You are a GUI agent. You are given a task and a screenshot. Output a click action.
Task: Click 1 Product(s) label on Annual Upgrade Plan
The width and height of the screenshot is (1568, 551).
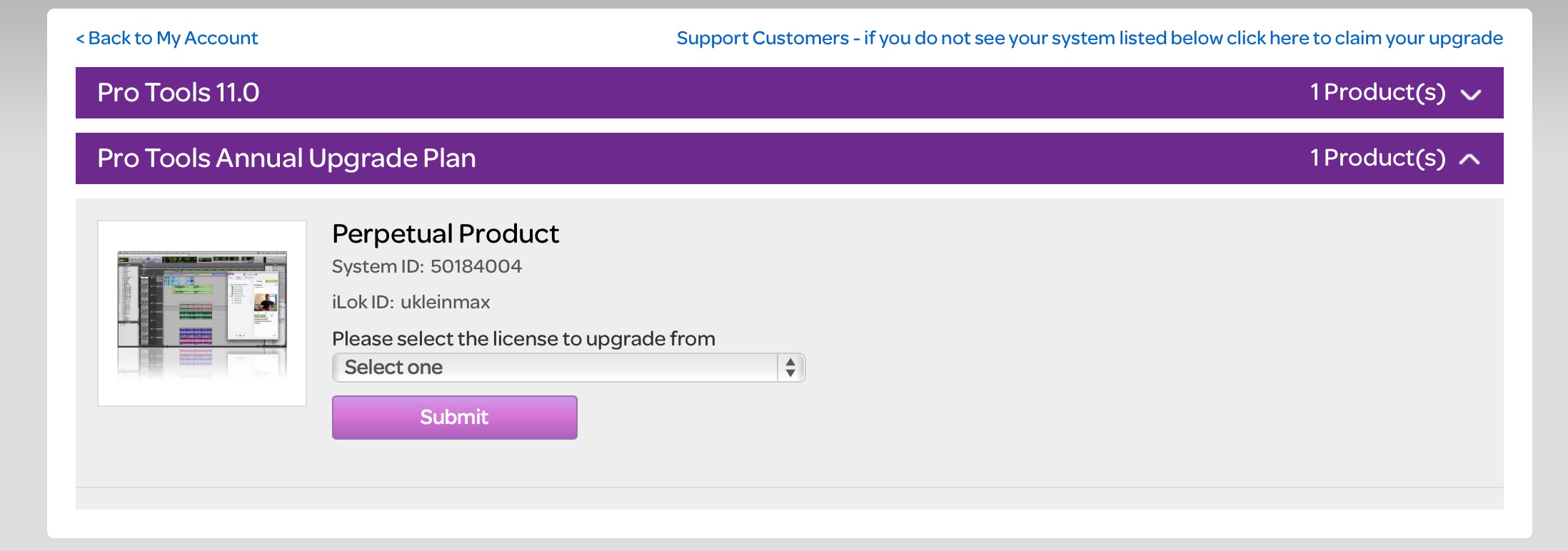[x=1377, y=158]
